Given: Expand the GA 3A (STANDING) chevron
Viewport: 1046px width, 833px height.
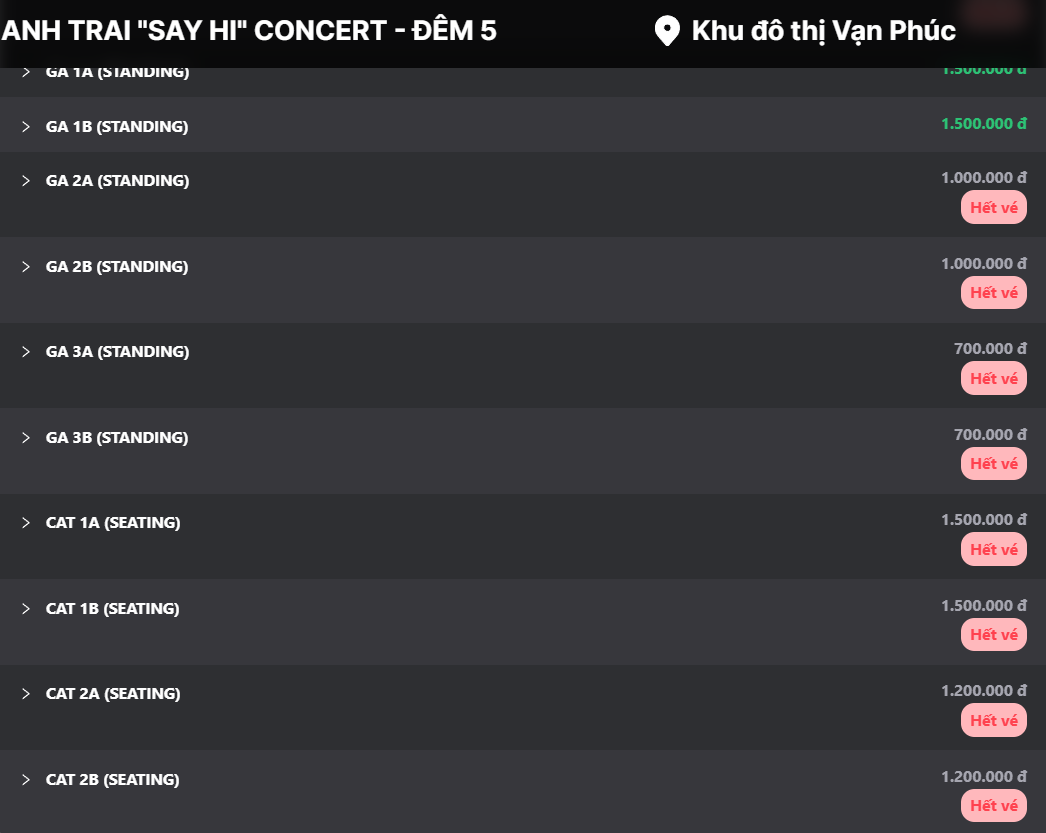Looking at the screenshot, I should tap(26, 352).
